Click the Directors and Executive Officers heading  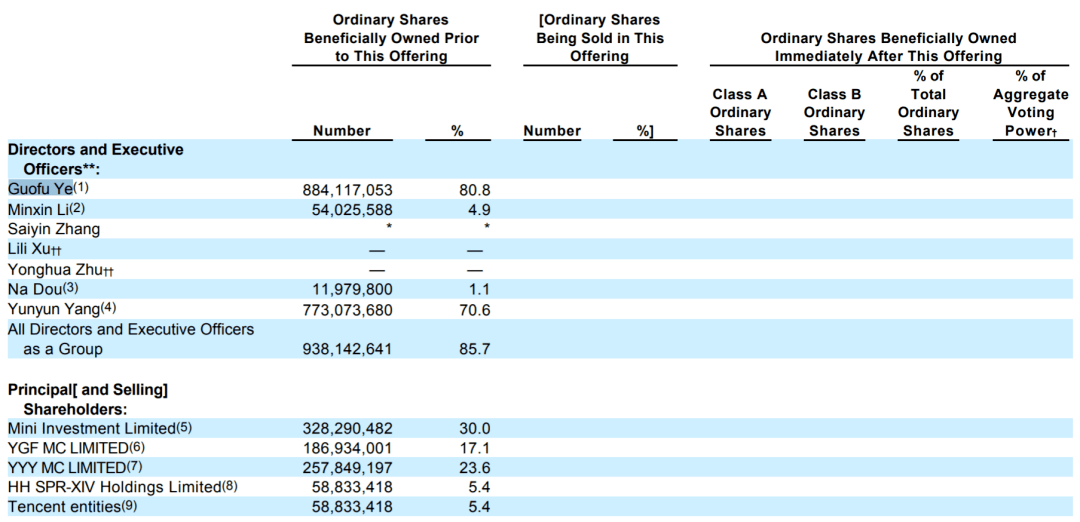tap(96, 158)
